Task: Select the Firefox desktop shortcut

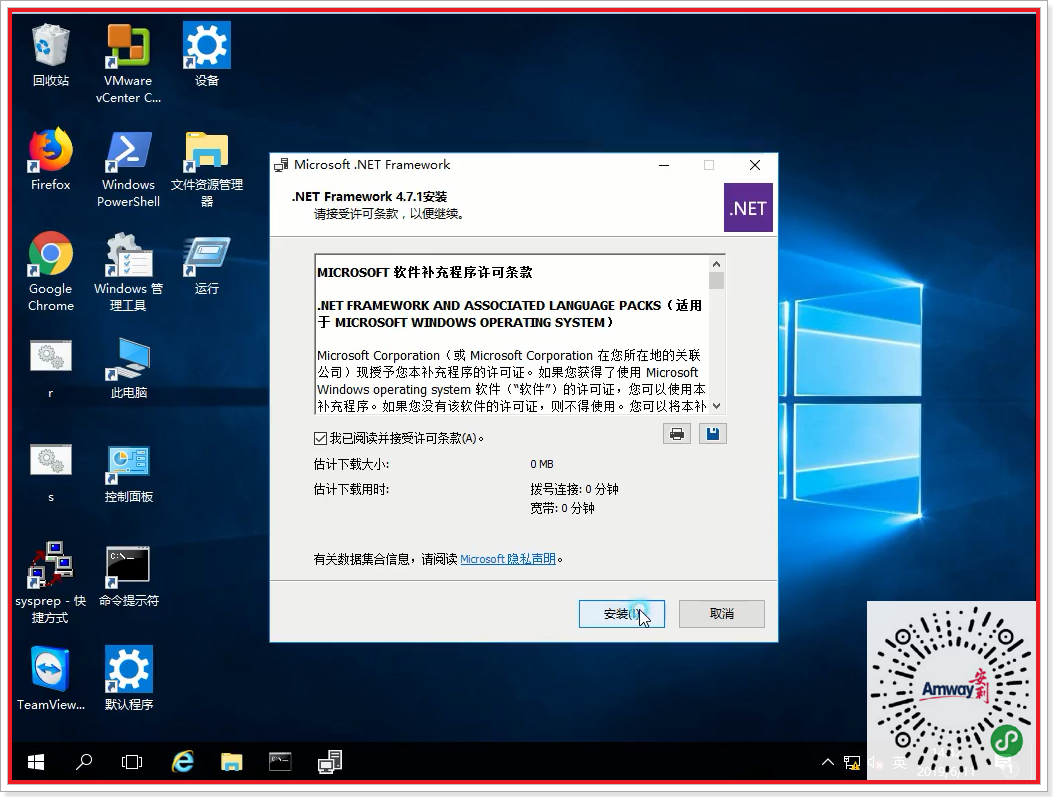Action: pyautogui.click(x=50, y=159)
